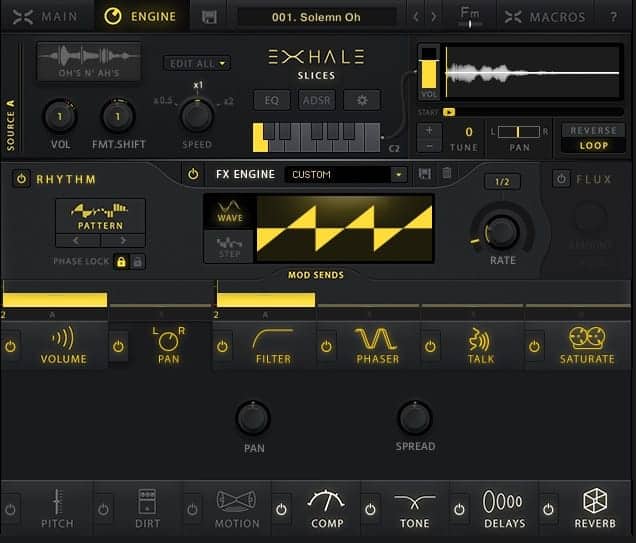The image size is (637, 543).
Task: Open the rhythm PATTERN selector
Action: (100, 216)
